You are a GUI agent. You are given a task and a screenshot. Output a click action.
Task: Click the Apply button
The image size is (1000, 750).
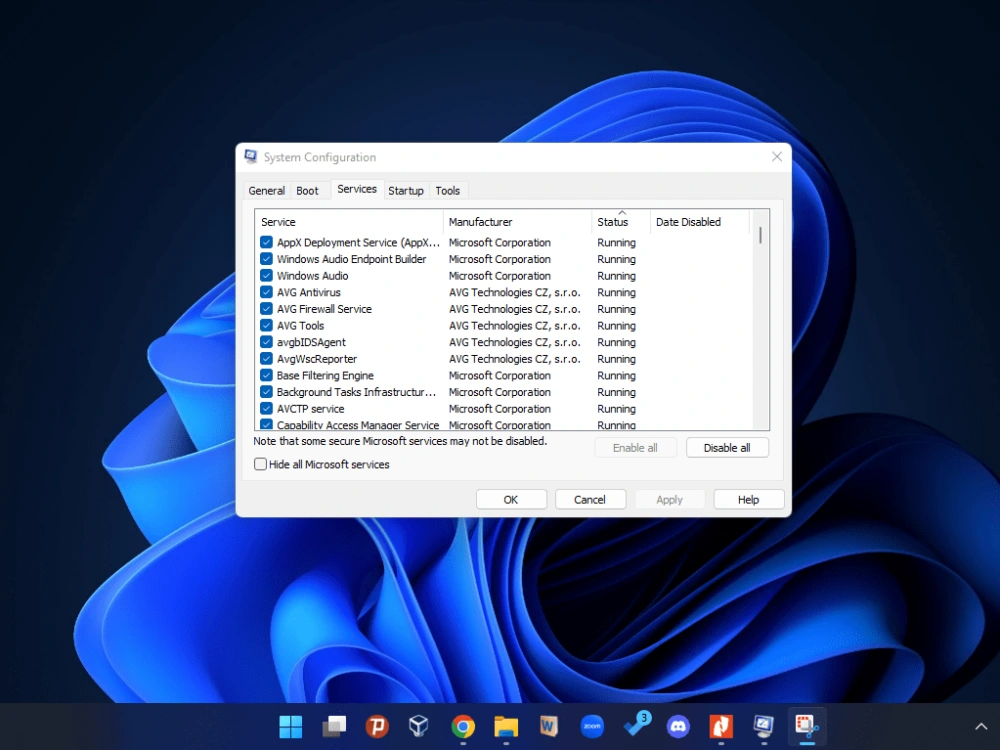(669, 499)
